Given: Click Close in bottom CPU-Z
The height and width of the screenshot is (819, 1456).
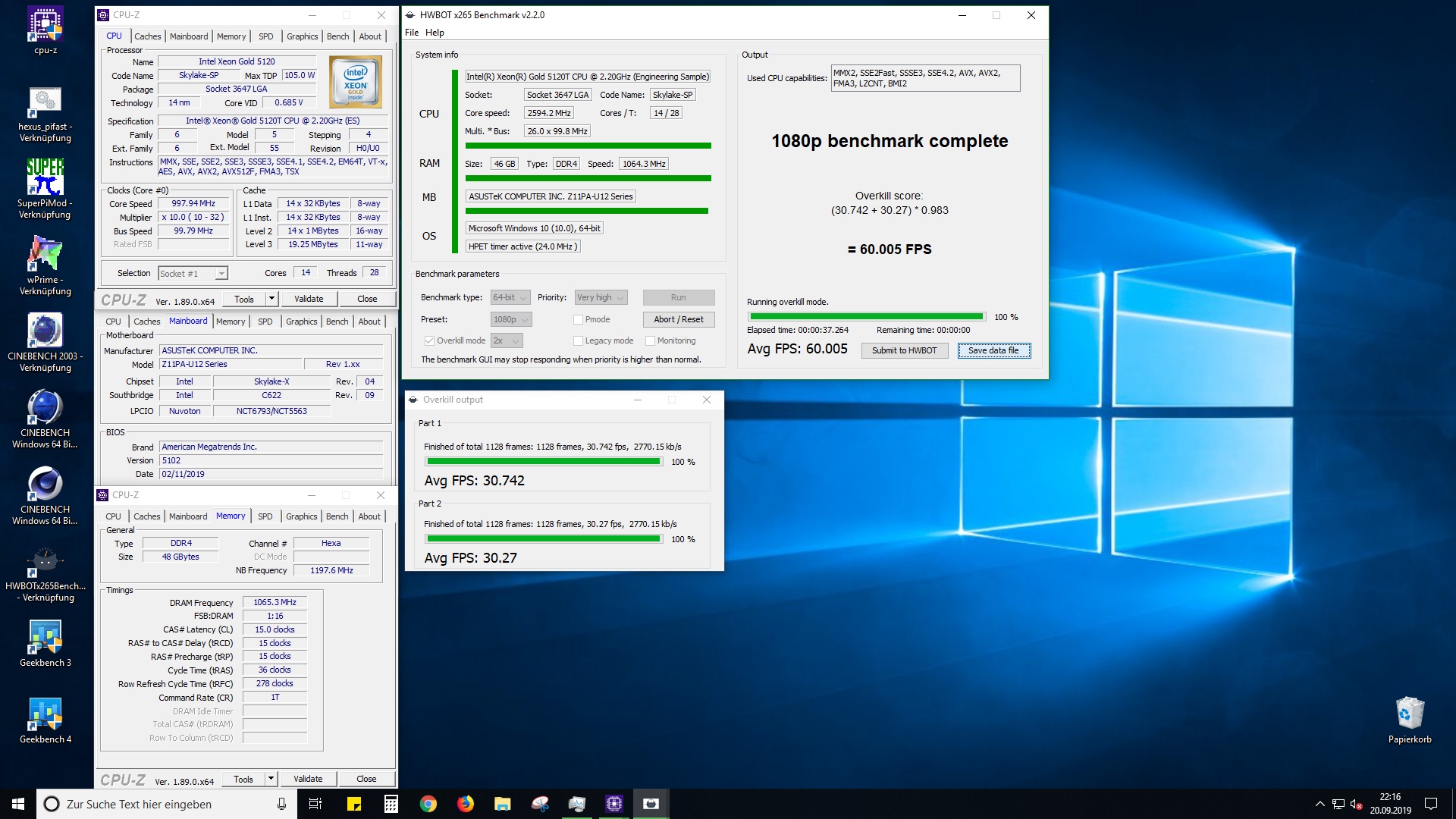Looking at the screenshot, I should coord(366,779).
